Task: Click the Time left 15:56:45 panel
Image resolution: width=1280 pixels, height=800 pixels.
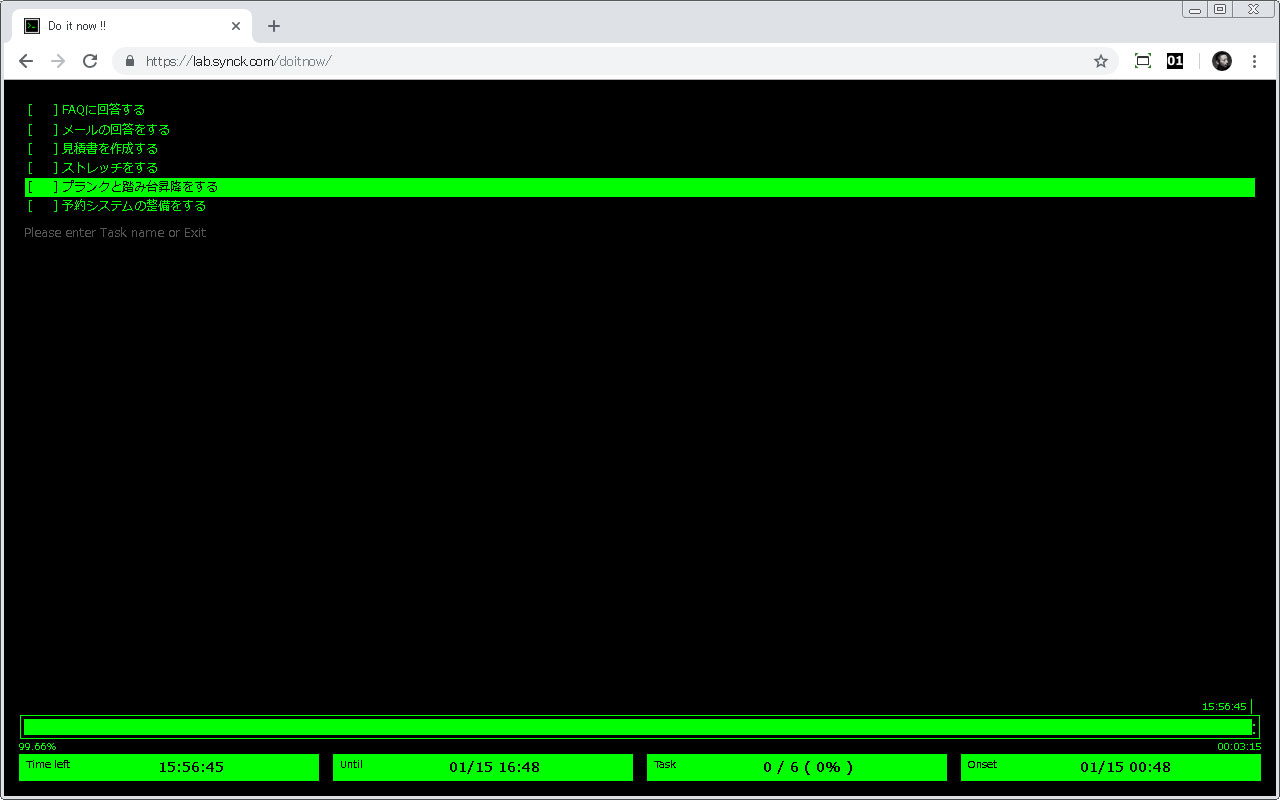Action: pos(169,767)
